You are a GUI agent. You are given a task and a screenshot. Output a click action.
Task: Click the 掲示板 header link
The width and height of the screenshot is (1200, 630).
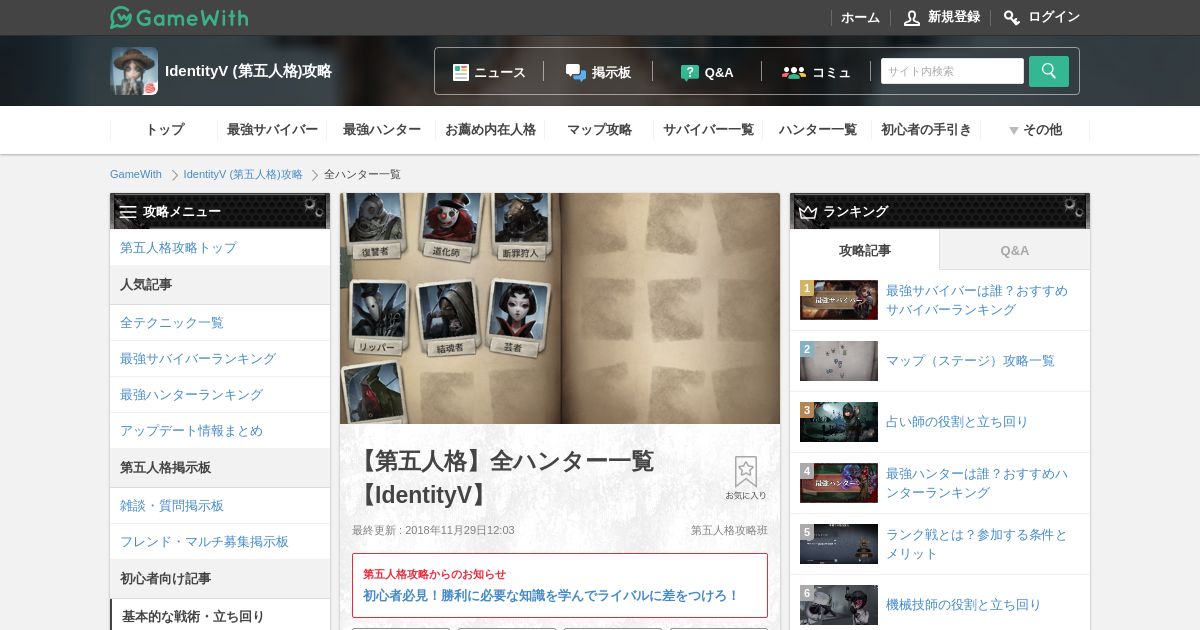tap(611, 72)
